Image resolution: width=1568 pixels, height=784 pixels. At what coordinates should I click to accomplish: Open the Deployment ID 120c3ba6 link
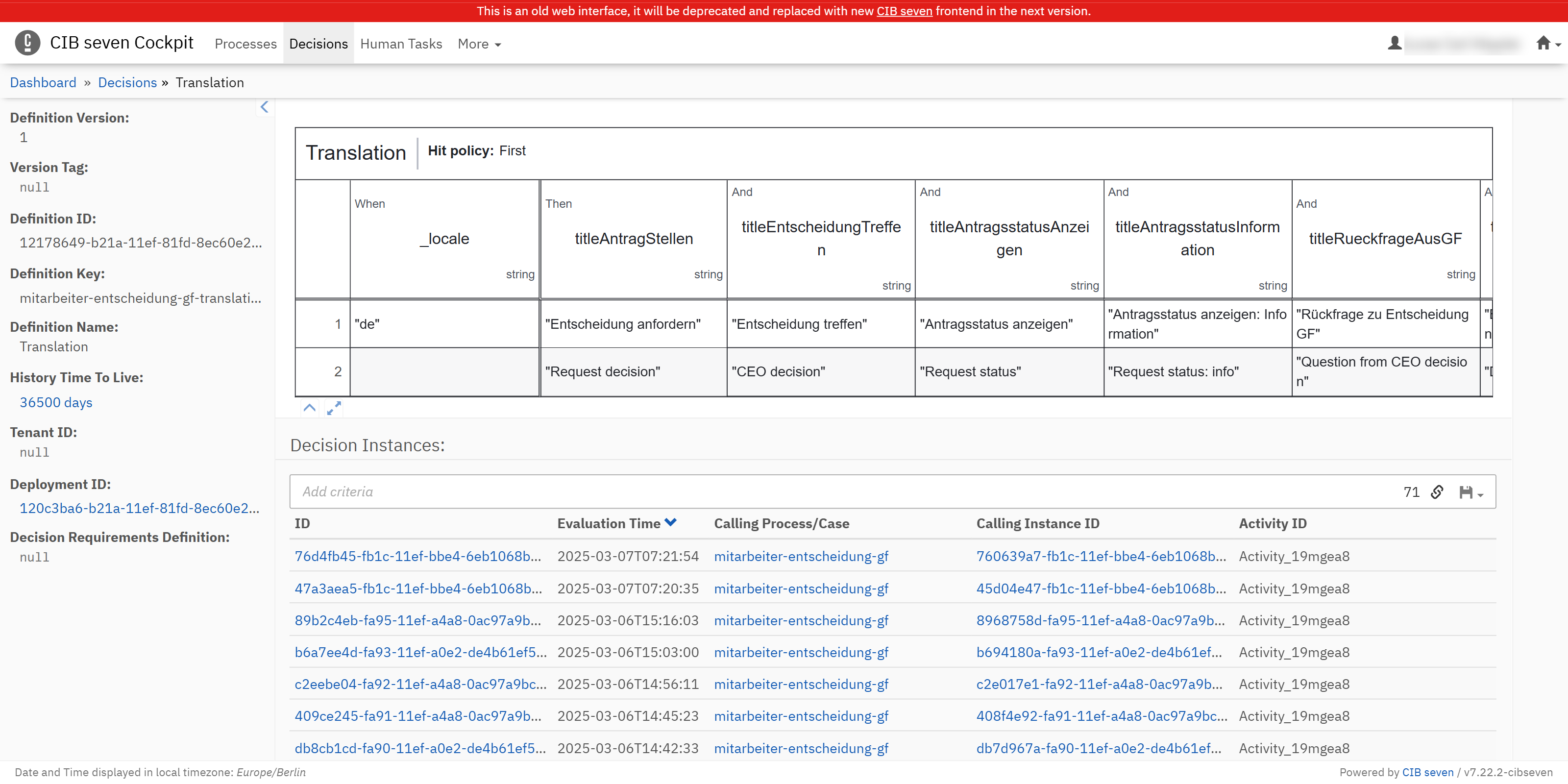point(139,508)
